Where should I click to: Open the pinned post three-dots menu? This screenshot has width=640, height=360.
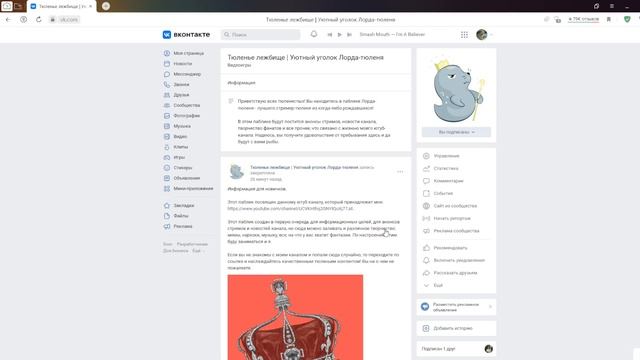tap(400, 172)
